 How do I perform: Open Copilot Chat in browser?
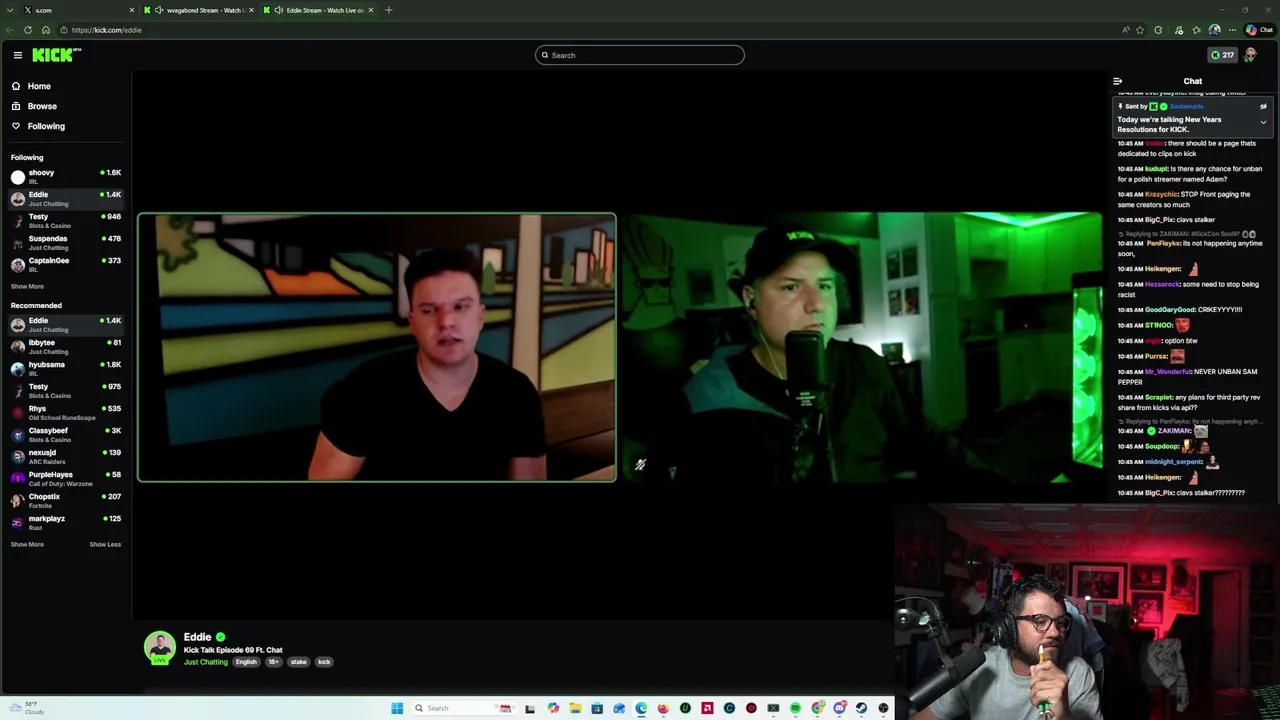point(1259,30)
